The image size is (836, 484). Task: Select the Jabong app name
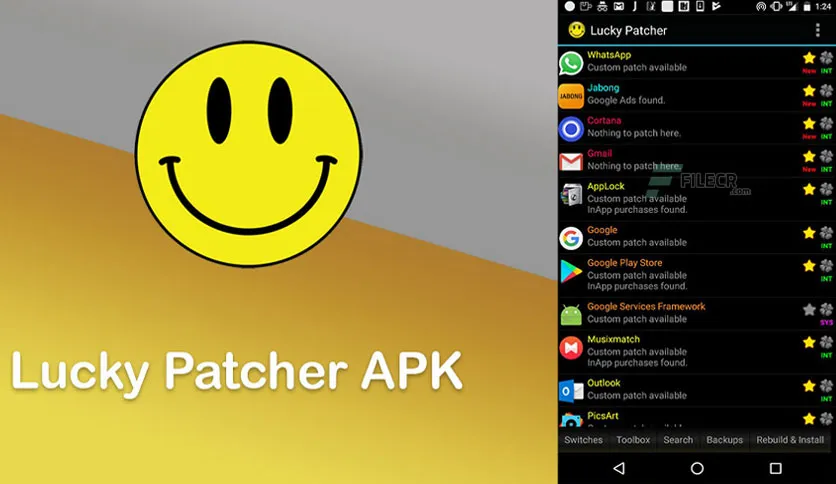(x=603, y=88)
